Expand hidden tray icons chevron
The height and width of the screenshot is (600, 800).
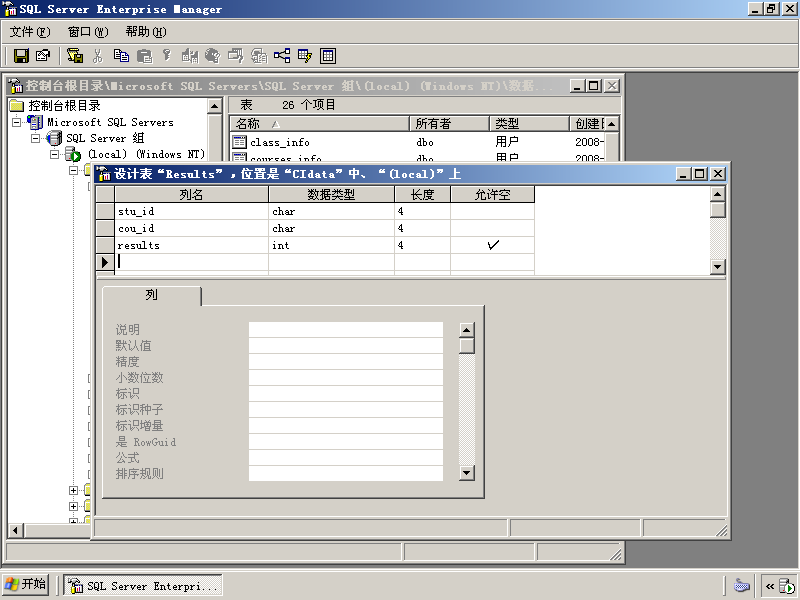click(x=770, y=586)
